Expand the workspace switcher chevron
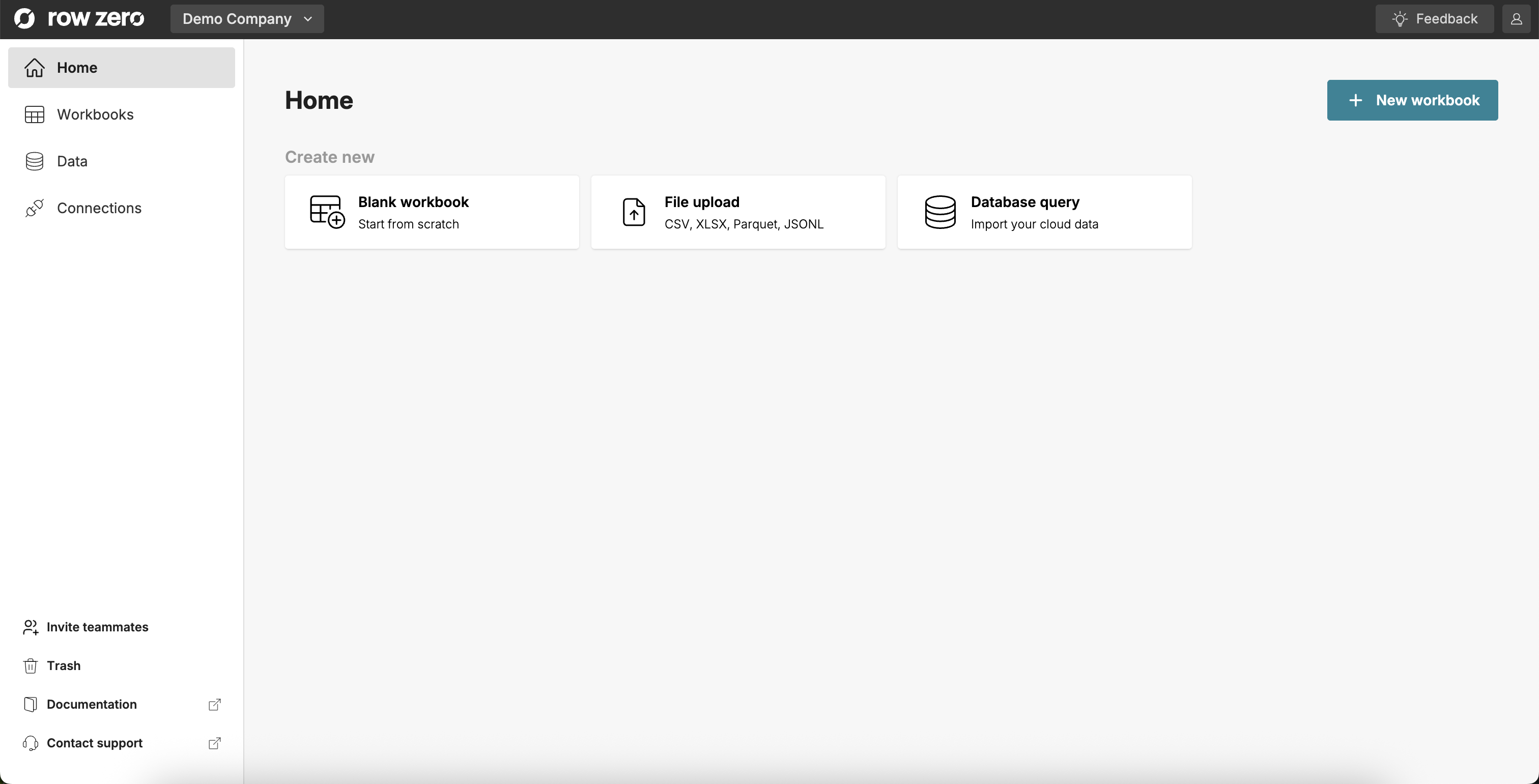1539x784 pixels. tap(308, 18)
